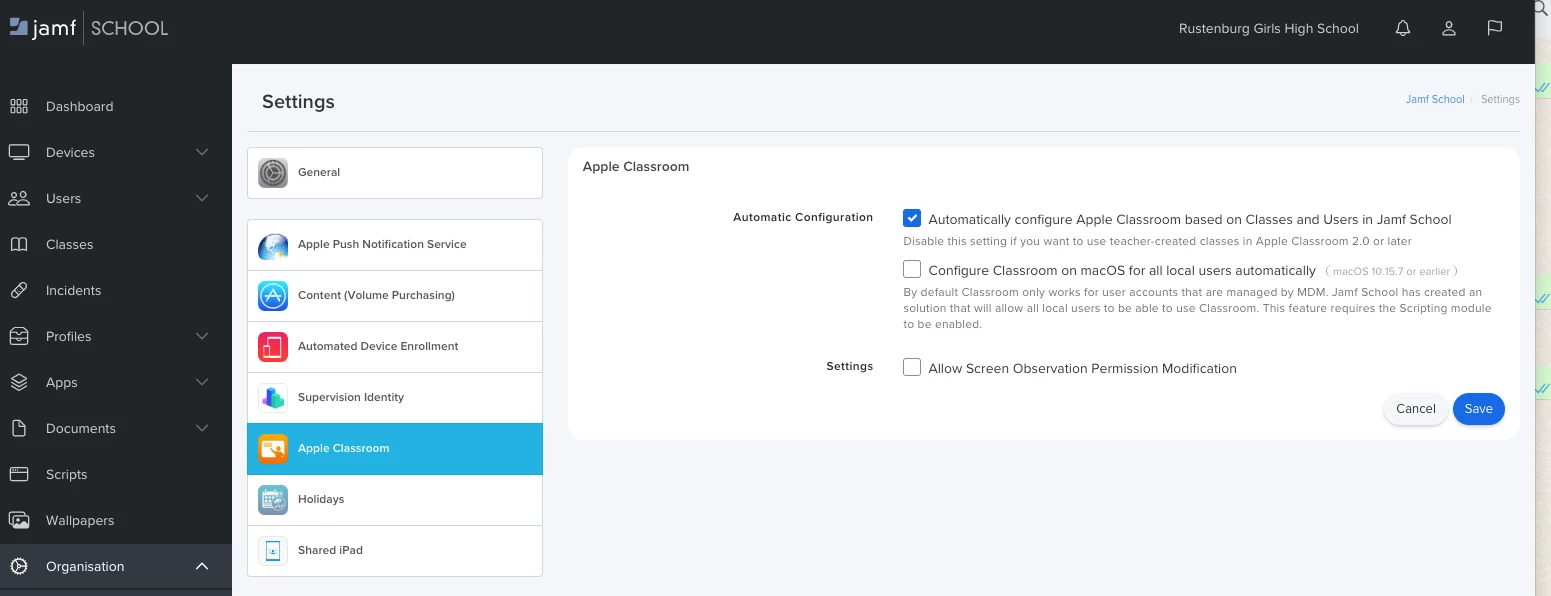The height and width of the screenshot is (596, 1551).
Task: Click the Apple Push Notification Service icon
Action: coord(273,245)
